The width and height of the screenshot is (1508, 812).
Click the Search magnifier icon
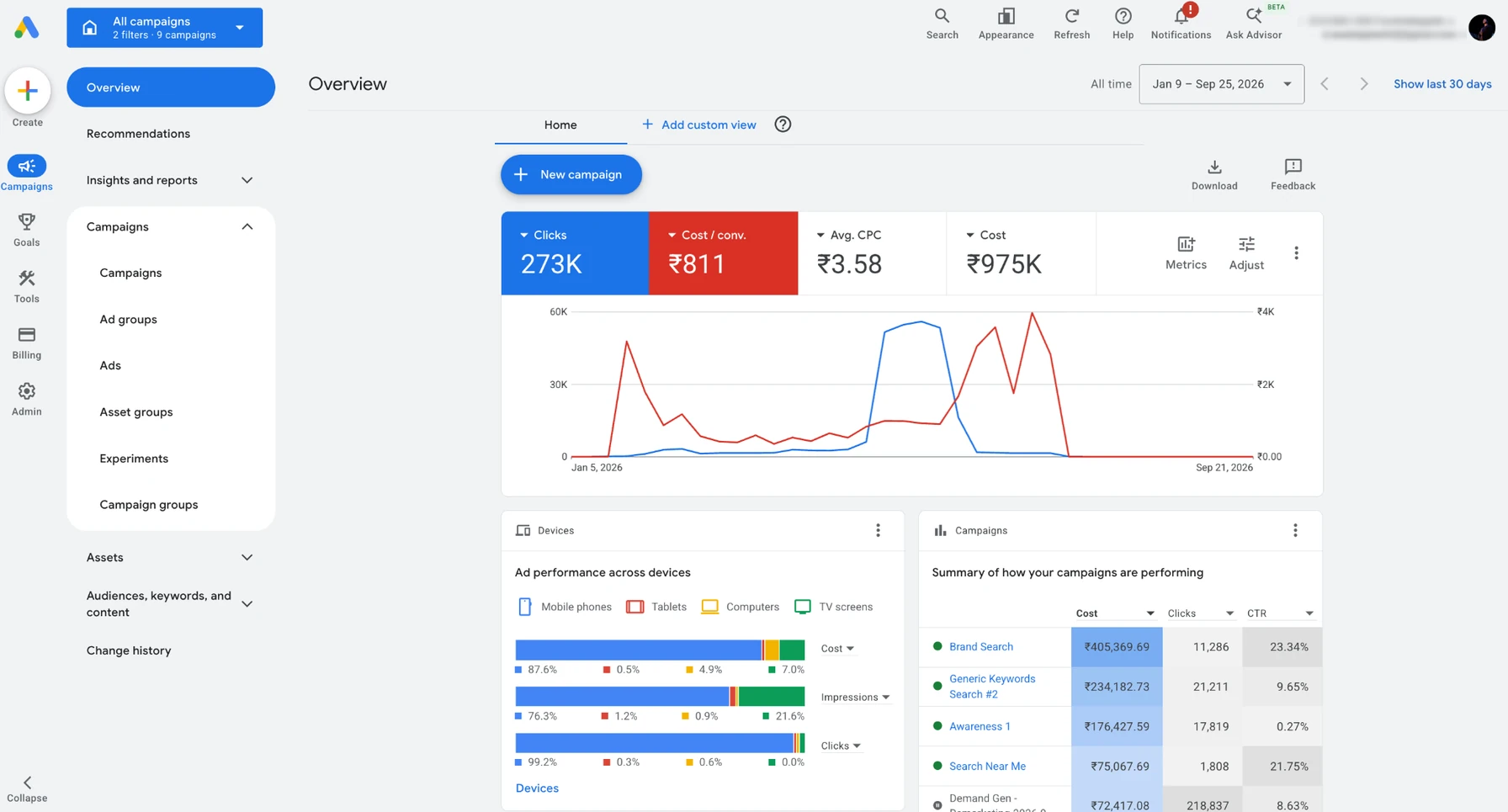coord(942,16)
